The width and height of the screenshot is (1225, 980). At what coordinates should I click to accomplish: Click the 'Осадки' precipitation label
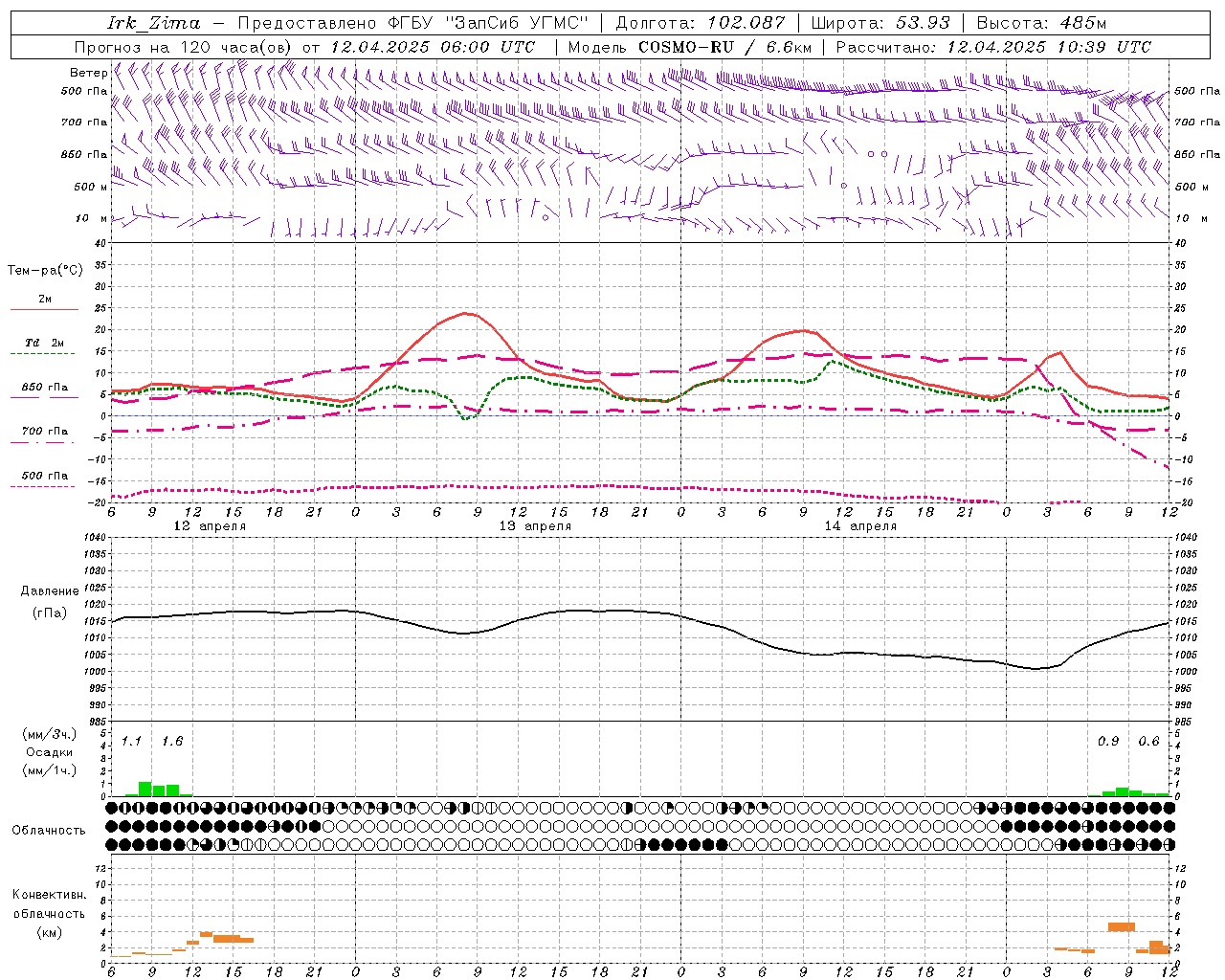pos(49,752)
